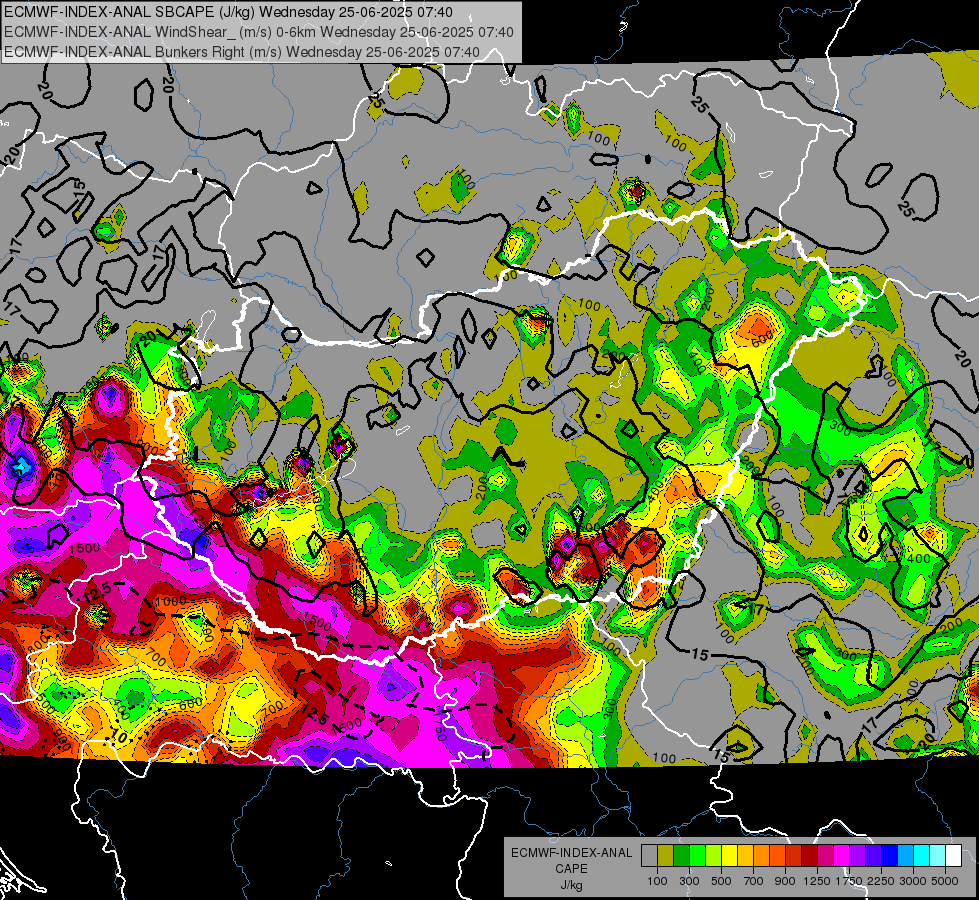
Task: Click the legend tick label 5000
Action: coord(945,881)
